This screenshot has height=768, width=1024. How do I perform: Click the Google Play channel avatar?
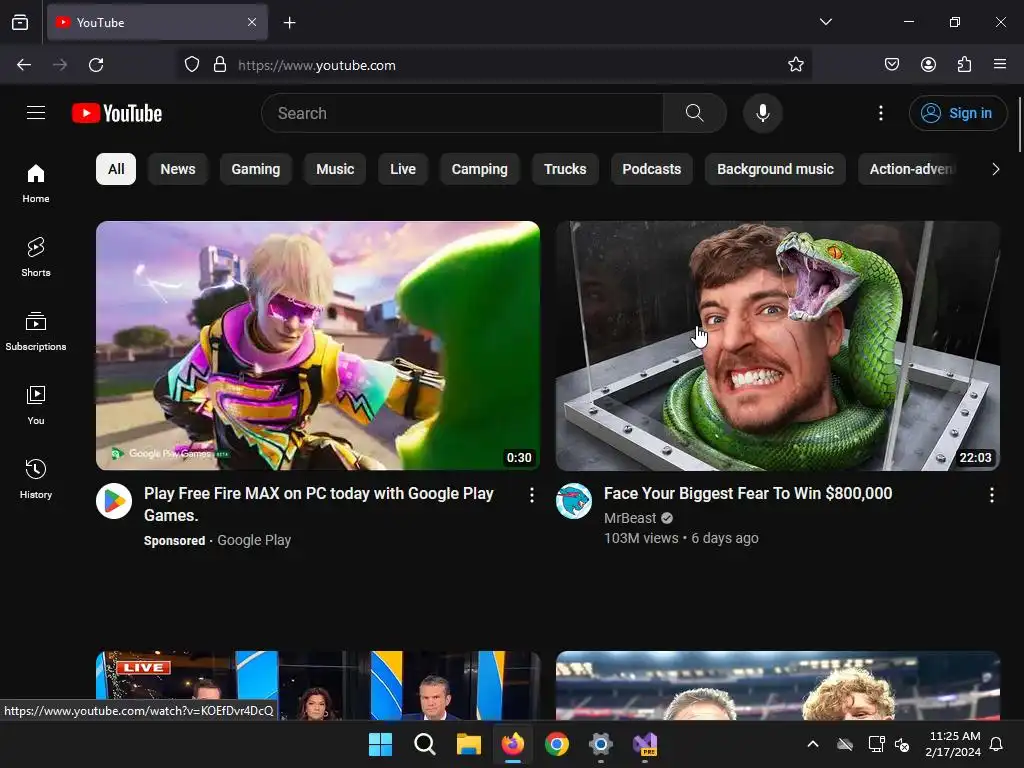(x=114, y=501)
